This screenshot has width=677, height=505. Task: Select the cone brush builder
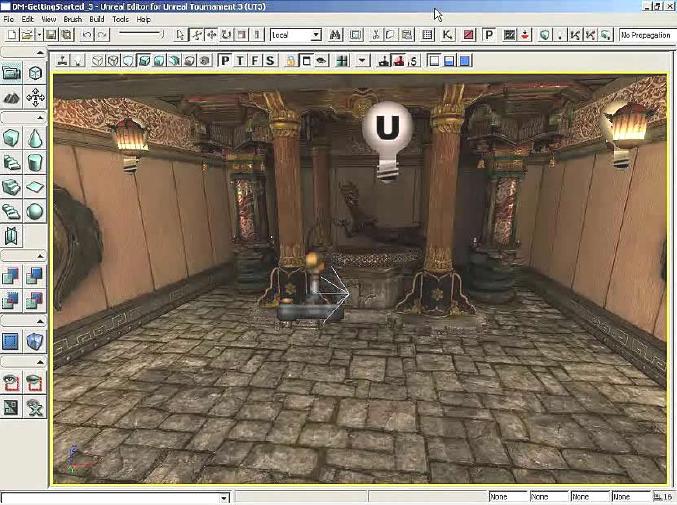pyautogui.click(x=36, y=139)
